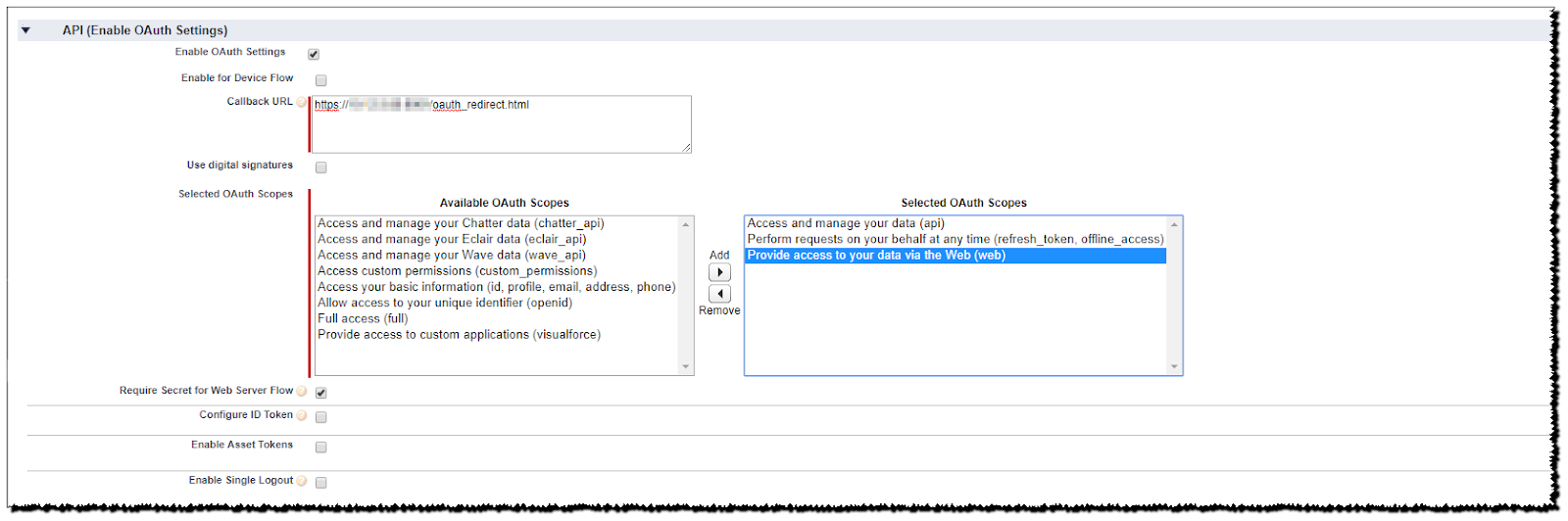1568x521 pixels.
Task: Select Perform requests on your behalf scope
Action: 955,239
